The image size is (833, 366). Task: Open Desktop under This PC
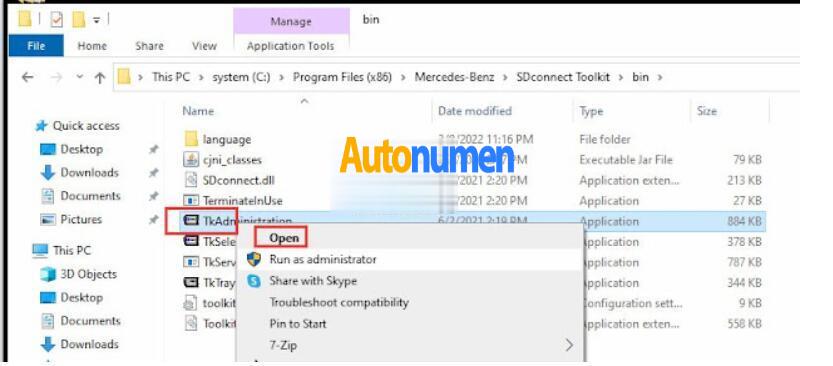(81, 297)
